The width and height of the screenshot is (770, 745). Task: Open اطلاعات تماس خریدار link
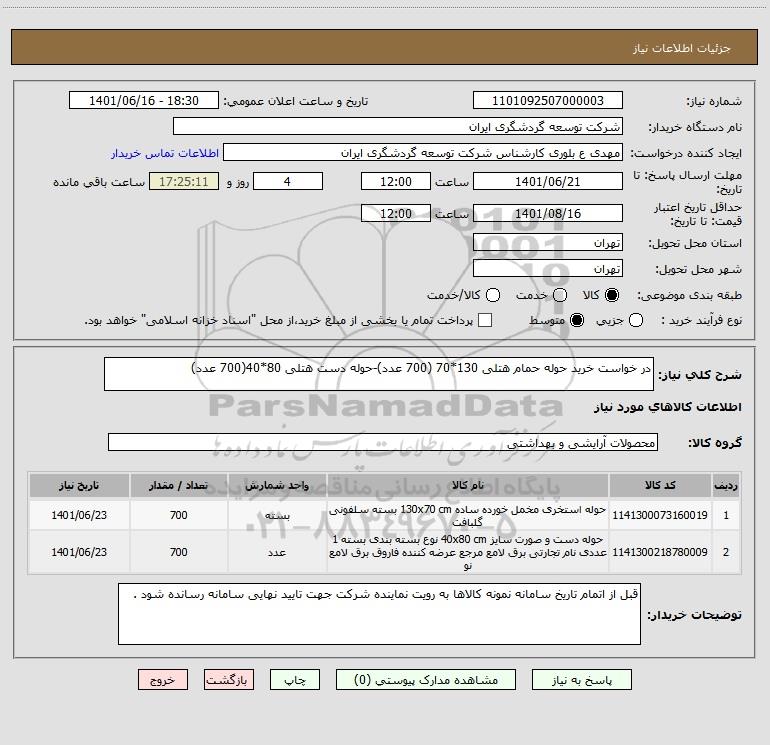tap(165, 153)
